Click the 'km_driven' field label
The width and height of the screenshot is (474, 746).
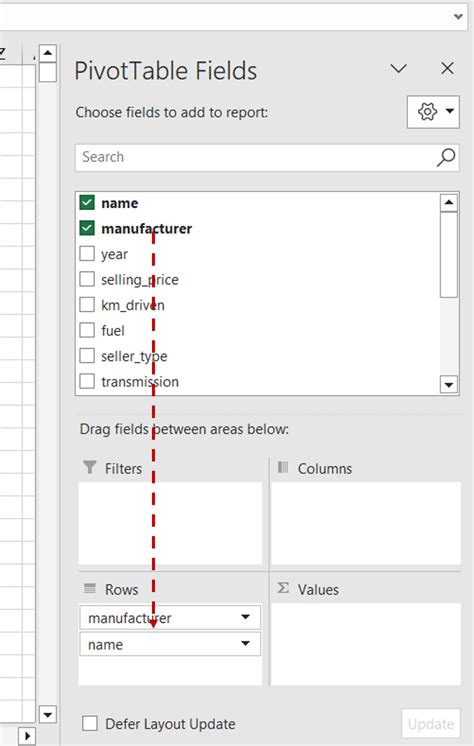133,305
